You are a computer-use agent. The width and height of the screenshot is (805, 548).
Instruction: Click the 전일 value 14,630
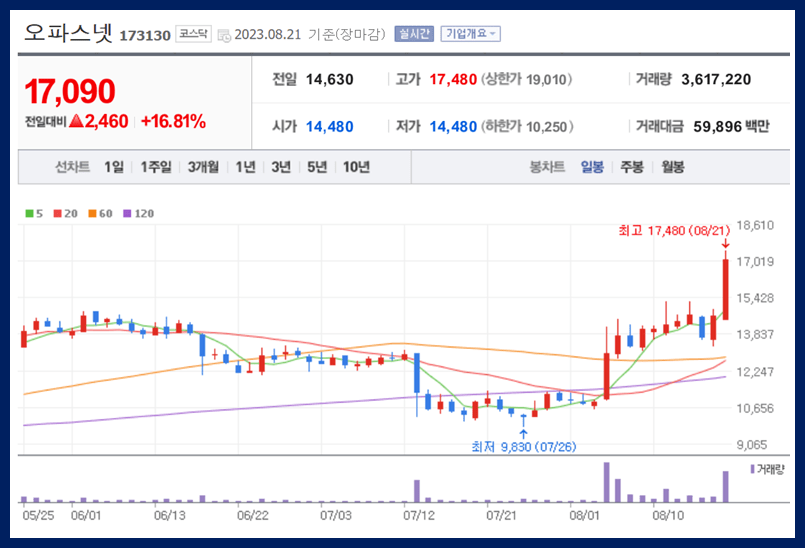click(x=330, y=80)
